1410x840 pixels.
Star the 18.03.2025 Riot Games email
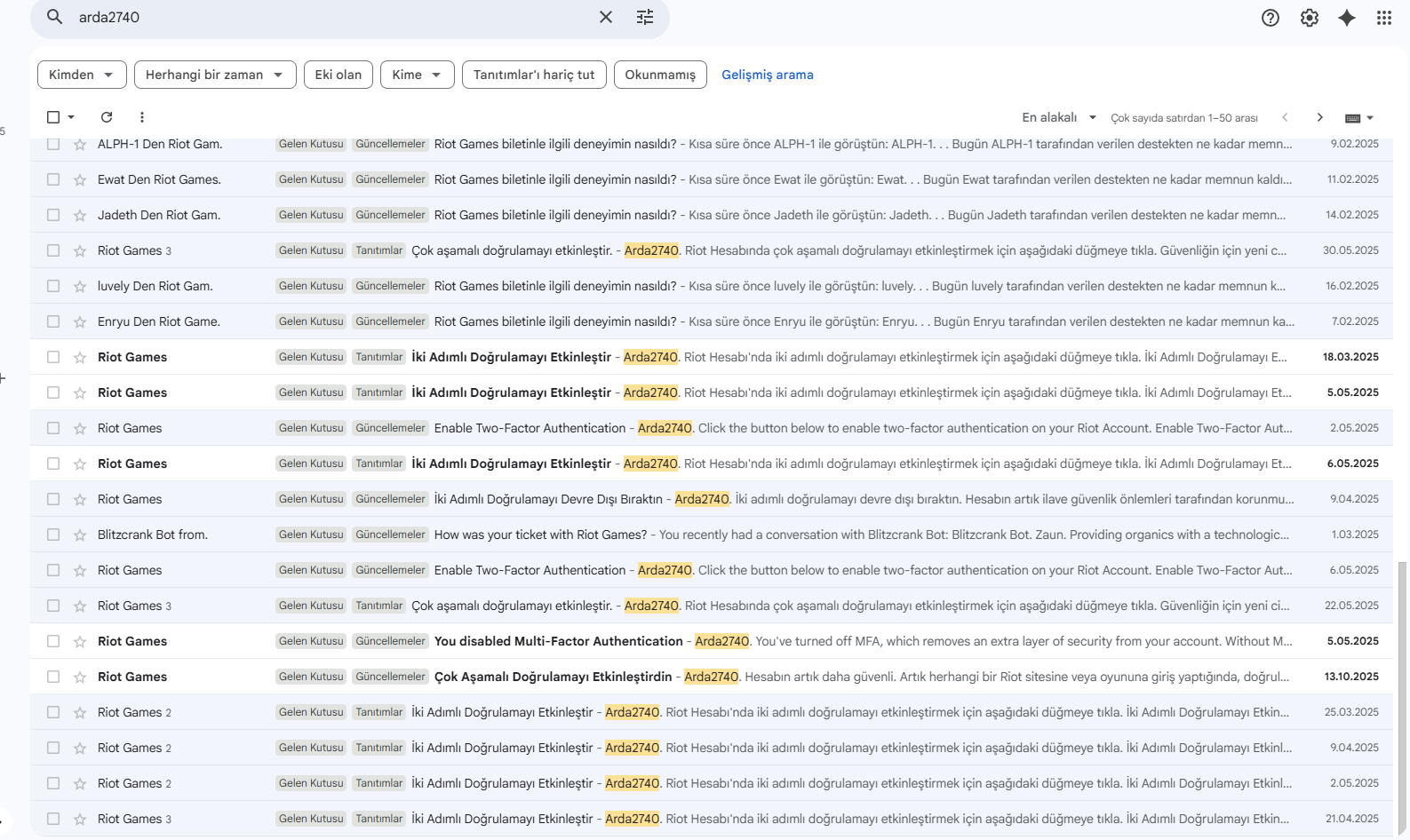pyautogui.click(x=80, y=357)
